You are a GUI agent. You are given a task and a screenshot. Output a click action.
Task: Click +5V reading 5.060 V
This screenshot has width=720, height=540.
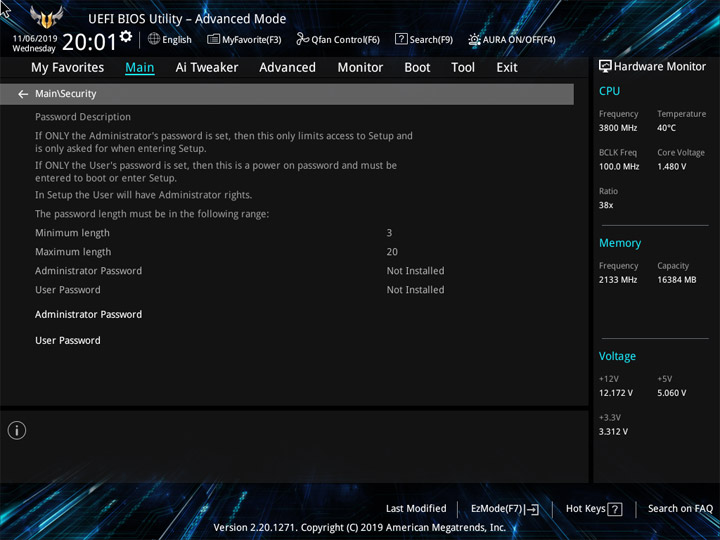coord(672,393)
